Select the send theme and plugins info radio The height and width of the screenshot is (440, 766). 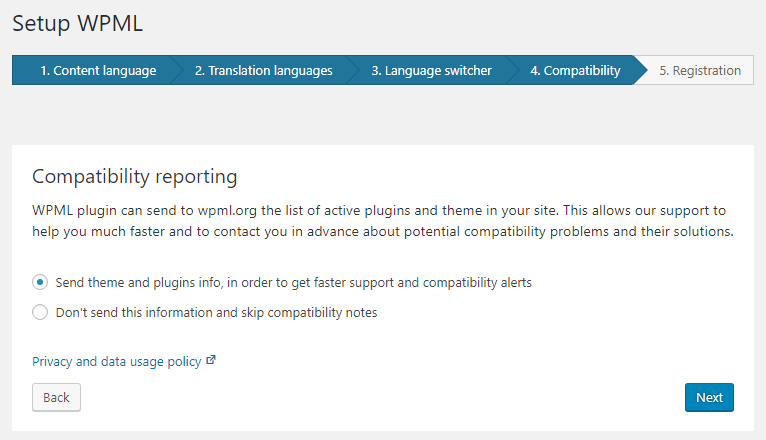[40, 282]
